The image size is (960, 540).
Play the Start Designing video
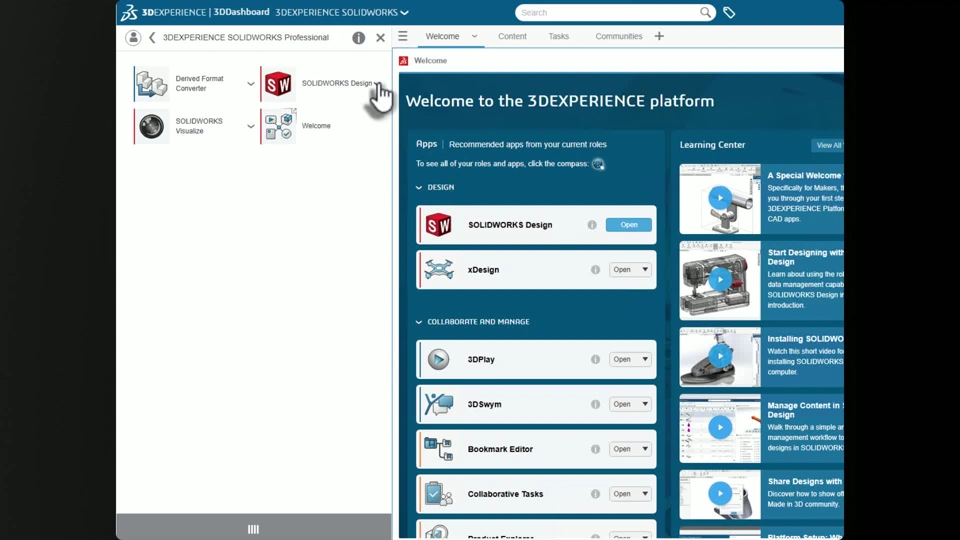click(720, 280)
